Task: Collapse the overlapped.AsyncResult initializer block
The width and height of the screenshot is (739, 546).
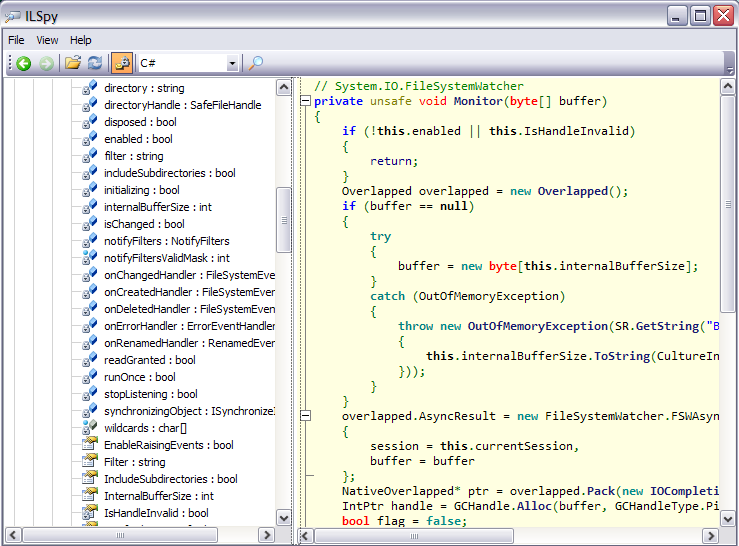Action: click(306, 416)
